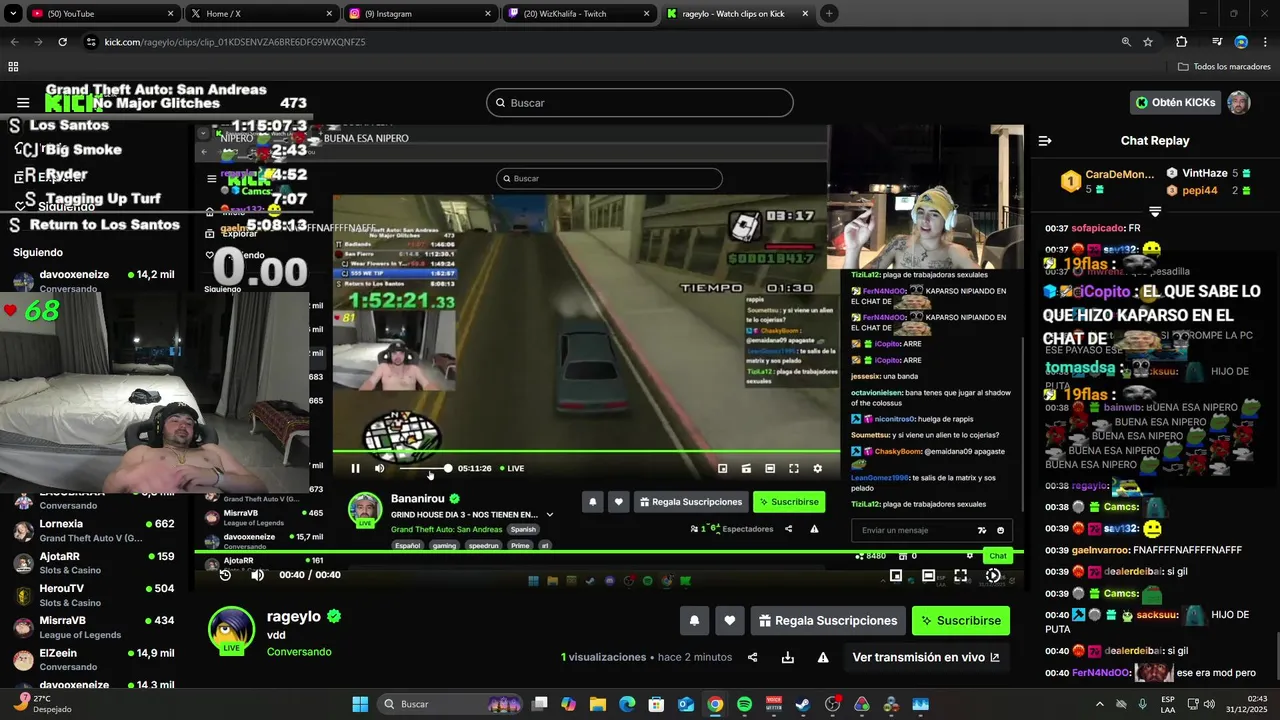Focus the Kick Buscar search field
Screen dimensions: 1280x720
pos(640,103)
